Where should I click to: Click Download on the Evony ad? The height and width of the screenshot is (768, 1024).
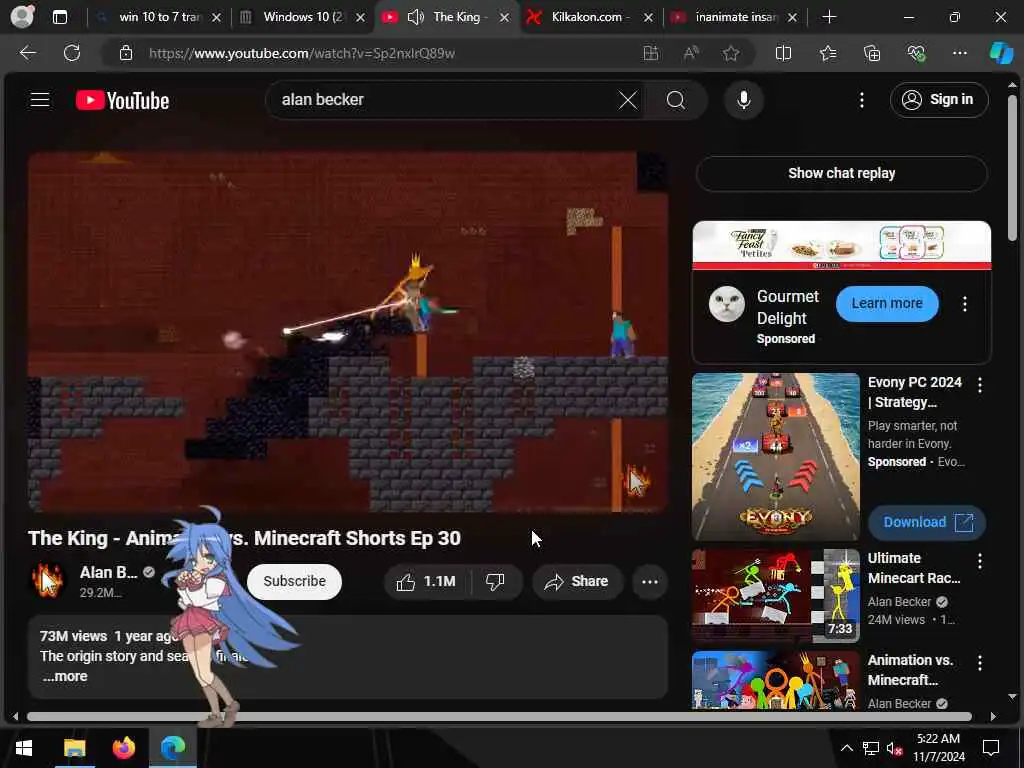click(x=927, y=522)
